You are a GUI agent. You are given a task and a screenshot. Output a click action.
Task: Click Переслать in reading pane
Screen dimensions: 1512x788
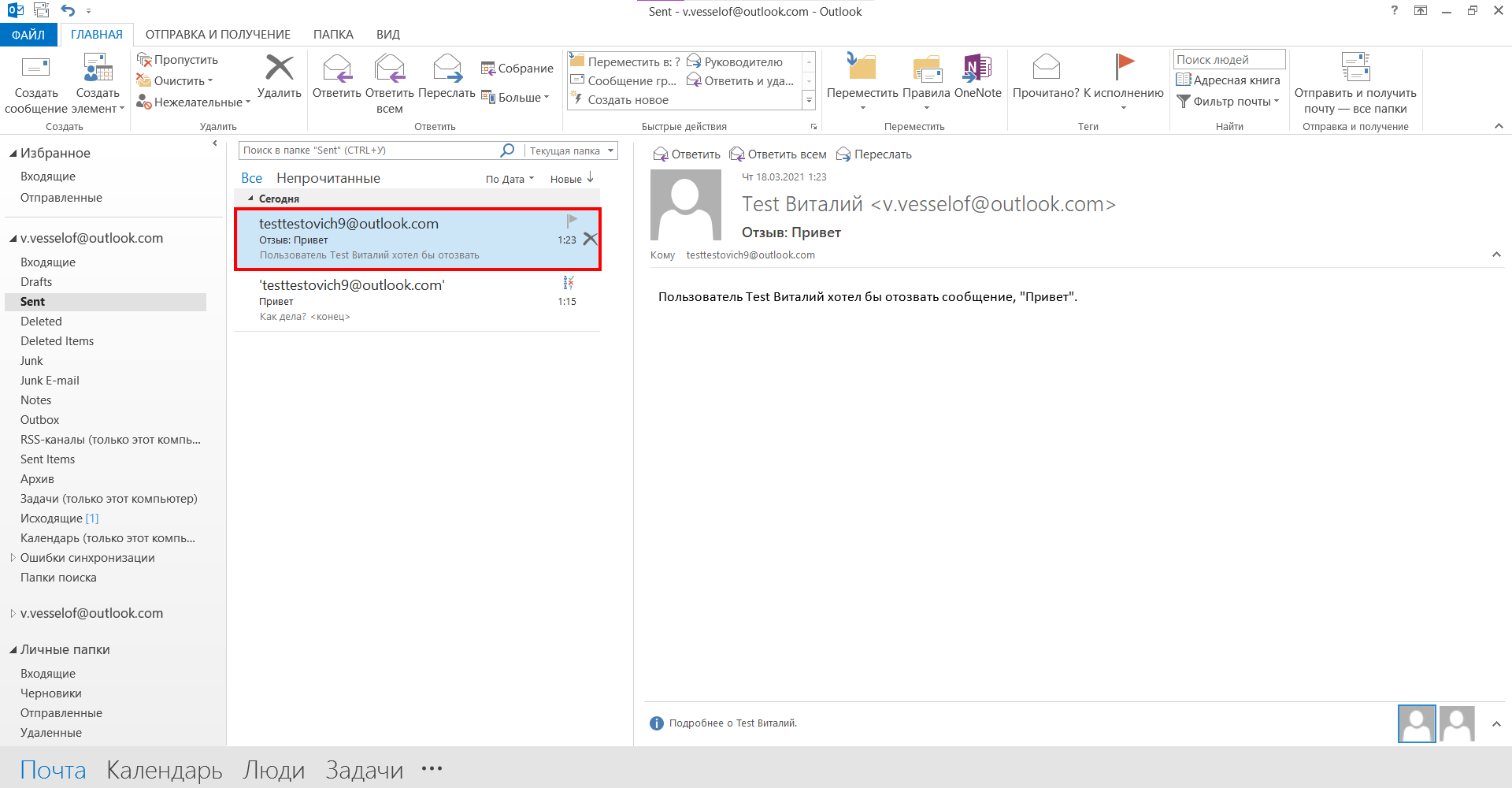click(x=874, y=154)
